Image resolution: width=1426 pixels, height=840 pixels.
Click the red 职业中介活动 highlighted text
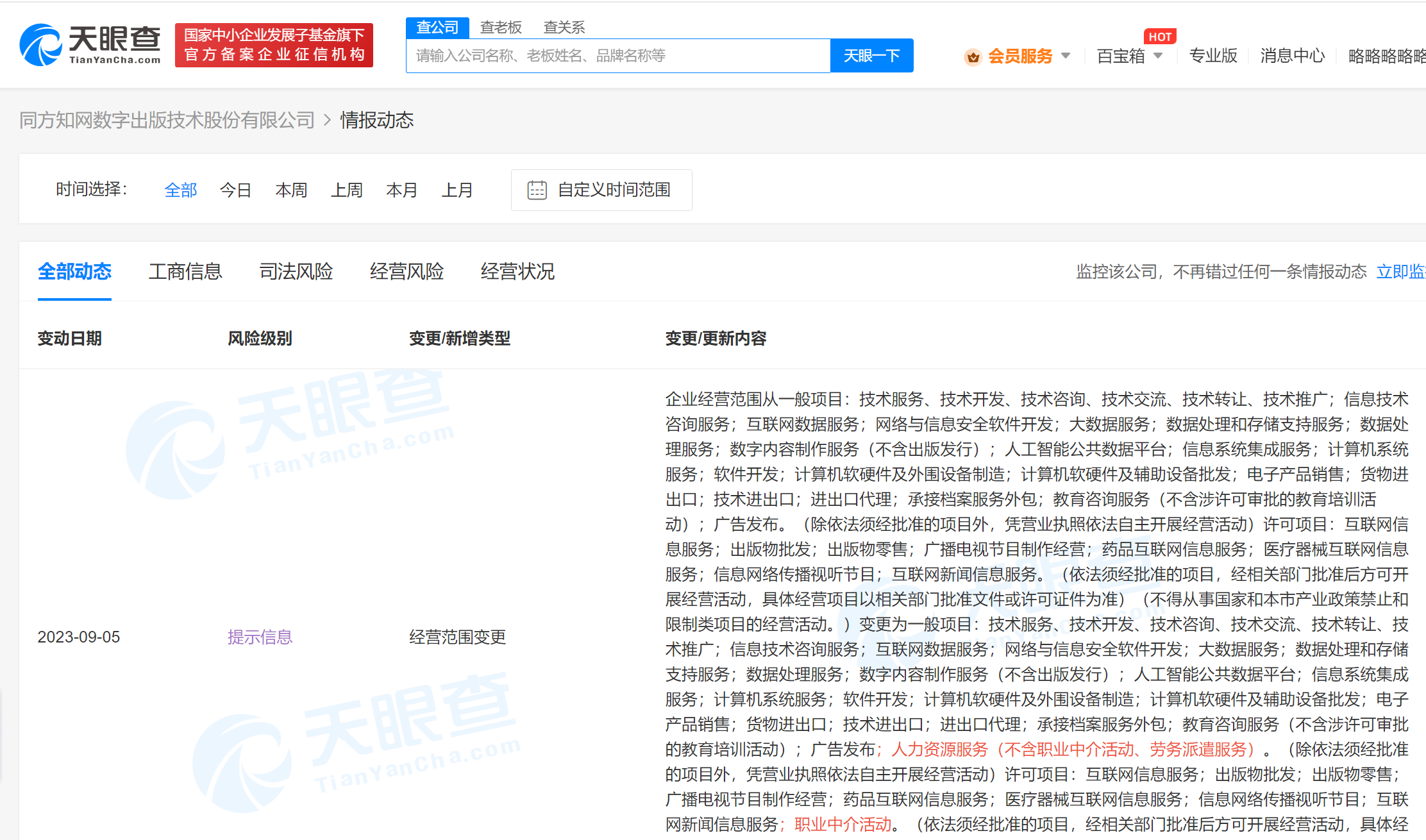(x=843, y=824)
